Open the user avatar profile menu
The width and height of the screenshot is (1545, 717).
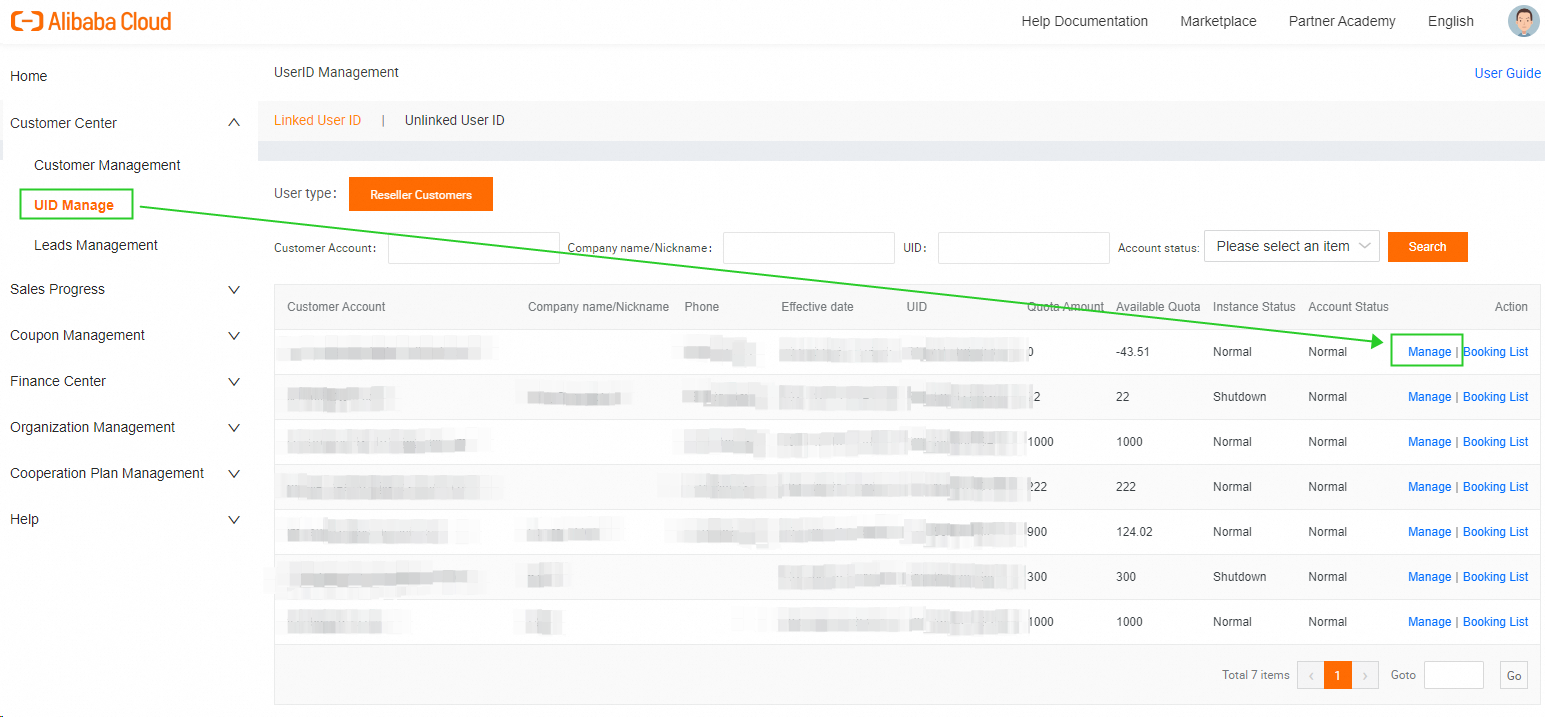coord(1523,21)
